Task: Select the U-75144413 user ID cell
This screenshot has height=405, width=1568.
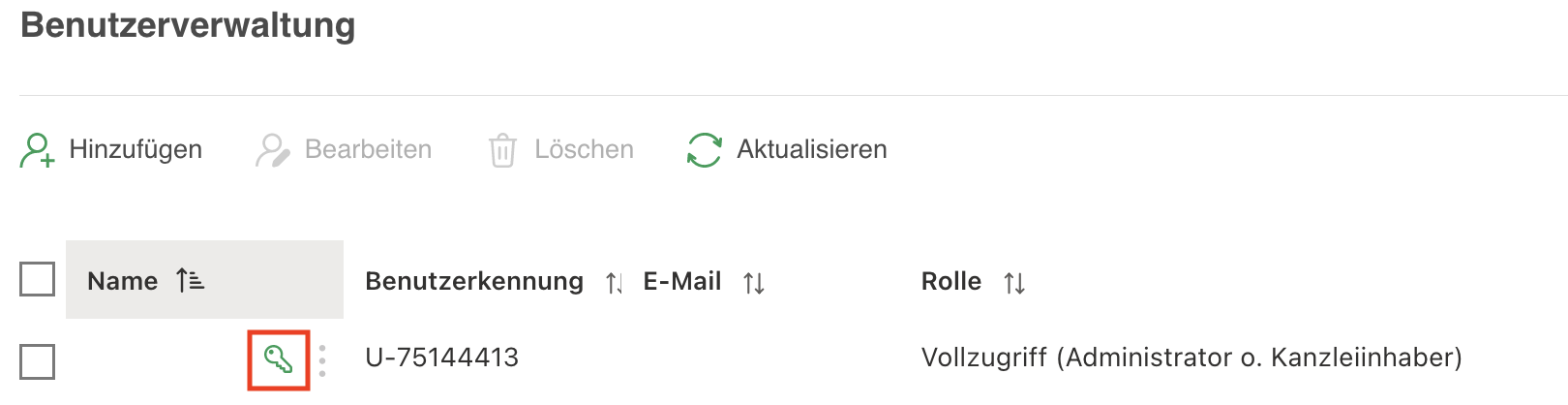Action: tap(441, 358)
